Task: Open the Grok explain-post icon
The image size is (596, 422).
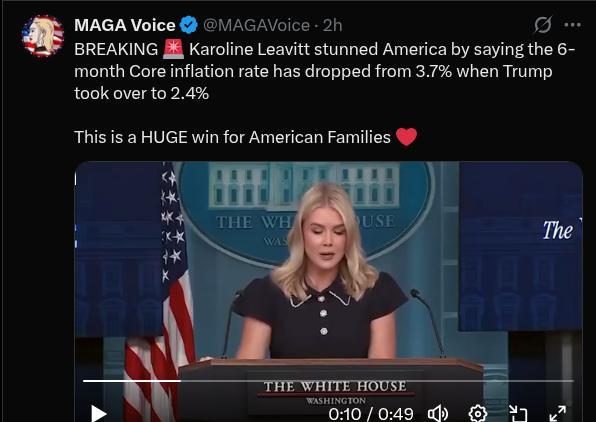Action: click(542, 25)
